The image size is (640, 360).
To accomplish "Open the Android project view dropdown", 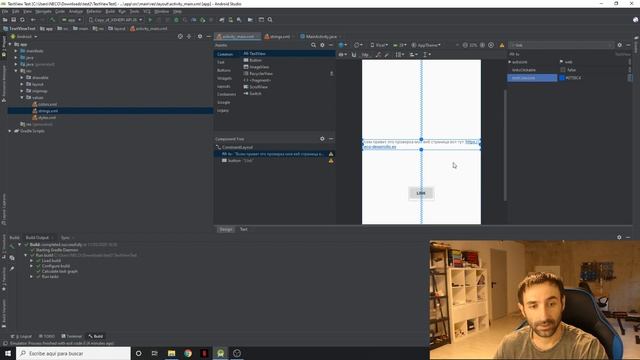I will tap(24, 36).
